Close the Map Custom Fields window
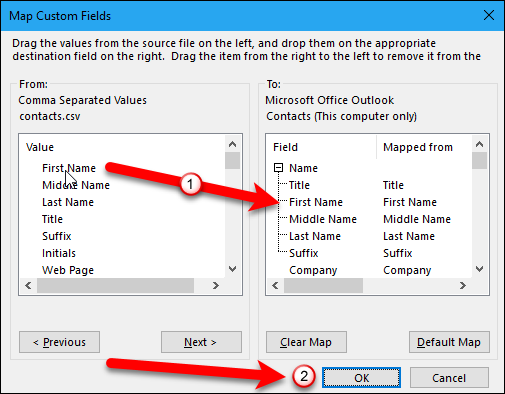This screenshot has width=505, height=394. click(489, 15)
